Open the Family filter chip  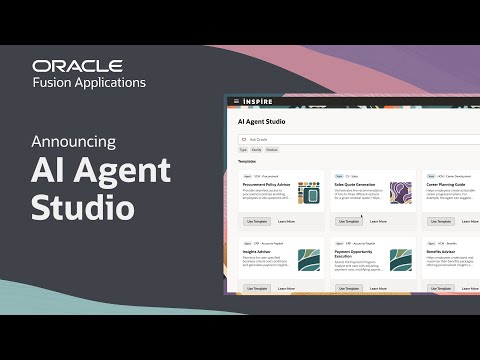(256, 150)
